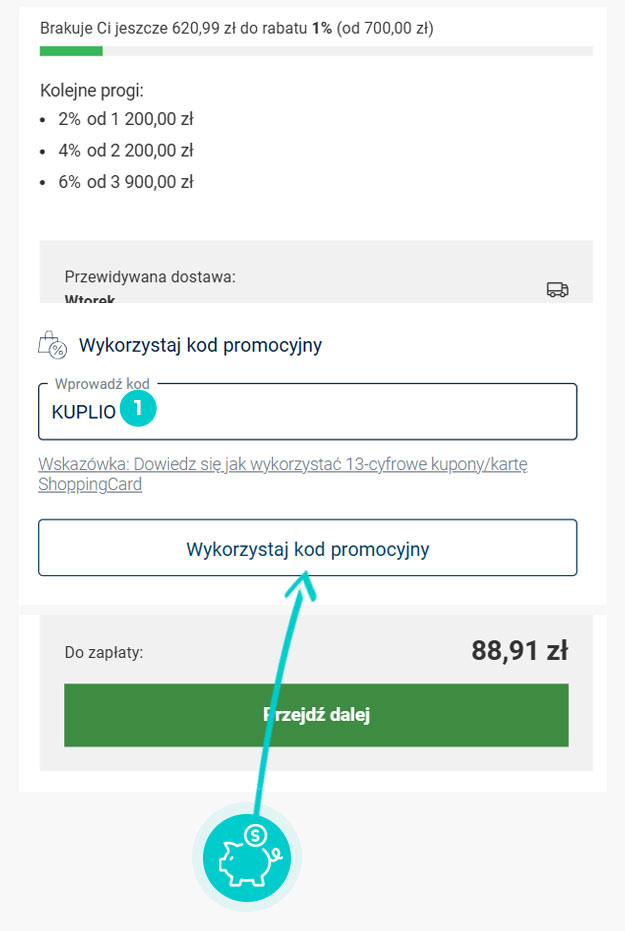Click the green discount progress bar
Viewport: 625px width, 931px height.
71,51
